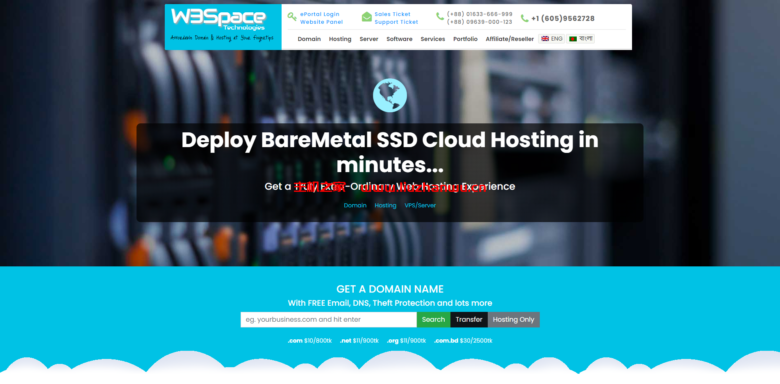Follow the Hosting link in the hero banner
Viewport: 780px width, 384px height.
point(386,205)
